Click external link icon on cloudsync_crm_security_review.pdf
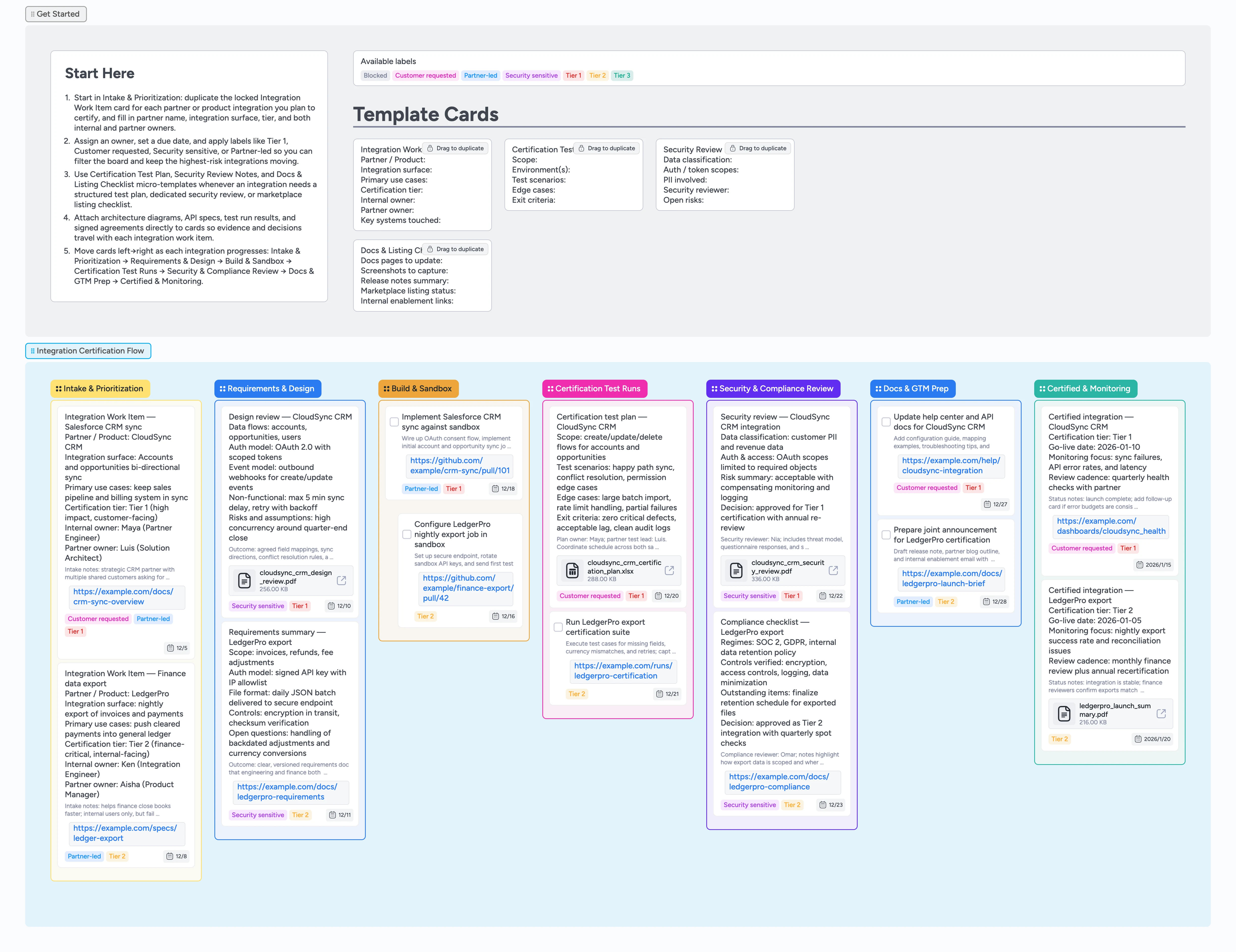This screenshot has height=952, width=1236. (833, 570)
